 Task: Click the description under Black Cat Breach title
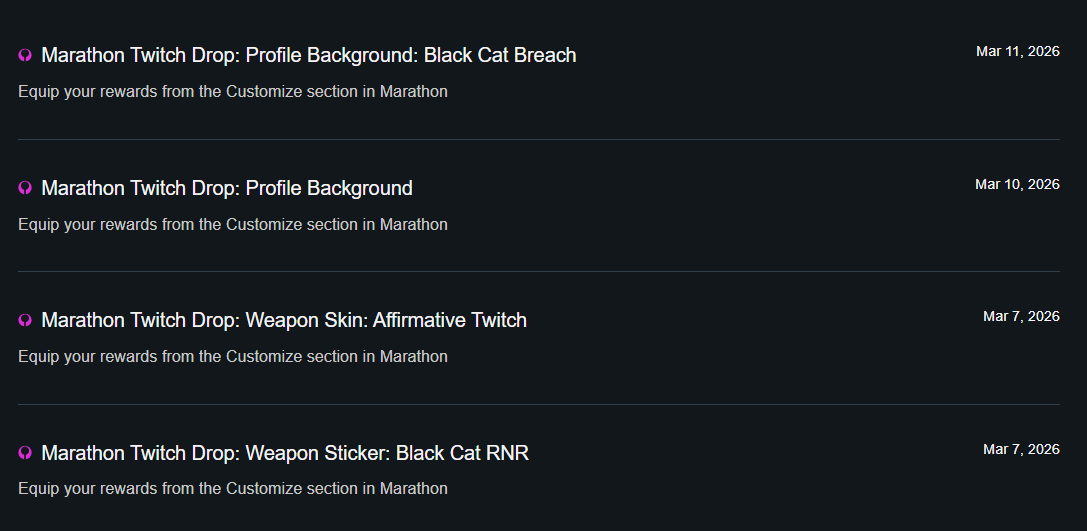pyautogui.click(x=233, y=92)
